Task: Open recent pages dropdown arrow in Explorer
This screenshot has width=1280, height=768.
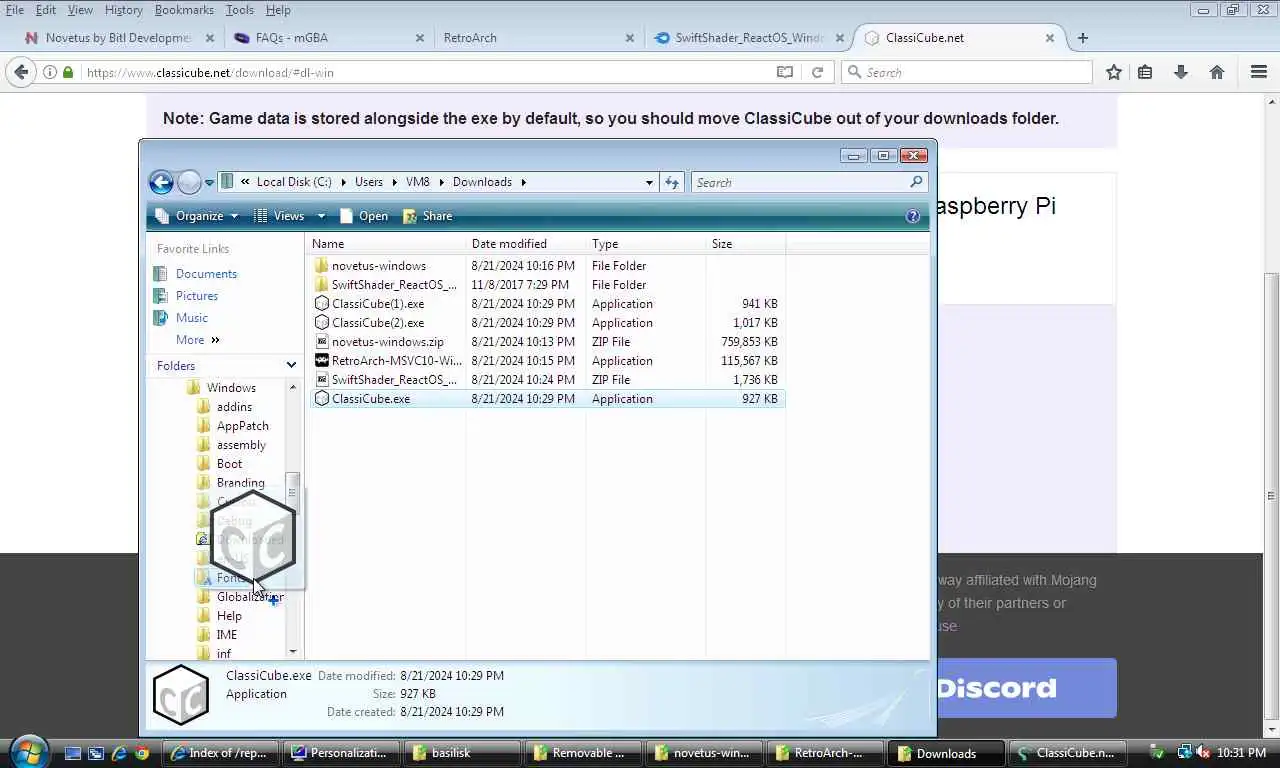Action: 209,182
